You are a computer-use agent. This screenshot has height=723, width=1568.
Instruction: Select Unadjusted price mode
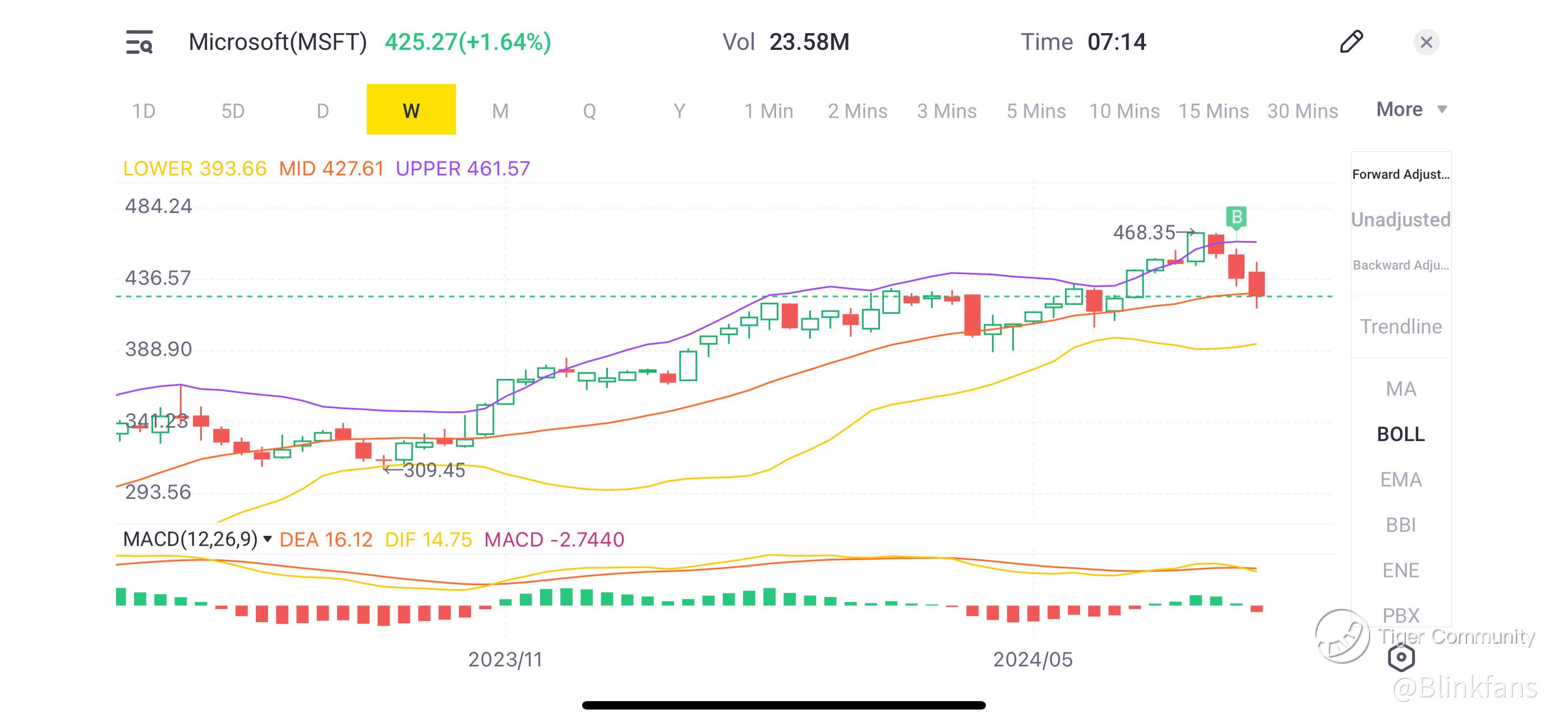click(1401, 220)
